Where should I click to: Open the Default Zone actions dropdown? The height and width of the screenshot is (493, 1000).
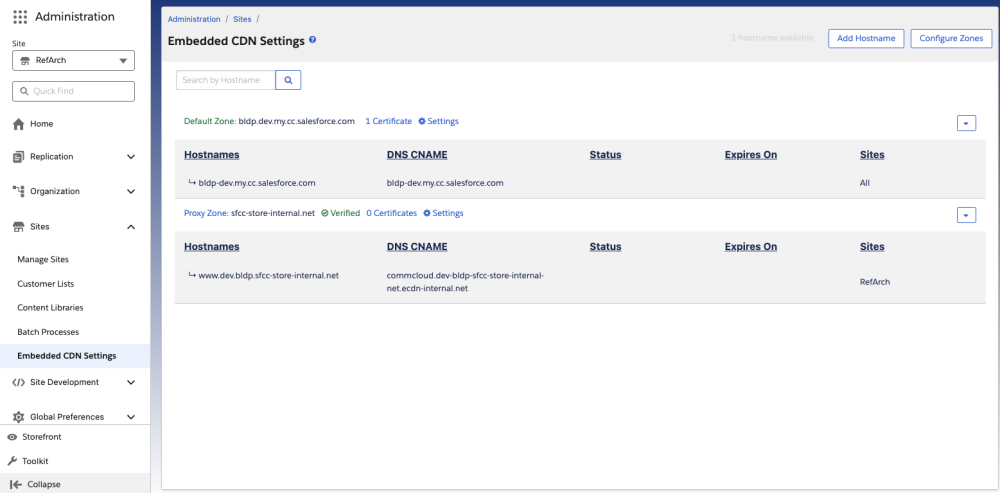tap(966, 123)
